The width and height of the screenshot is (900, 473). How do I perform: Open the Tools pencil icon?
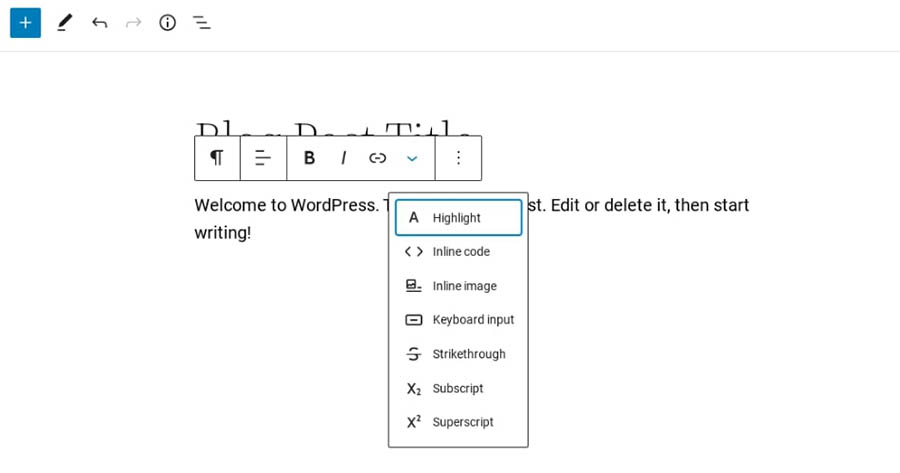64,22
